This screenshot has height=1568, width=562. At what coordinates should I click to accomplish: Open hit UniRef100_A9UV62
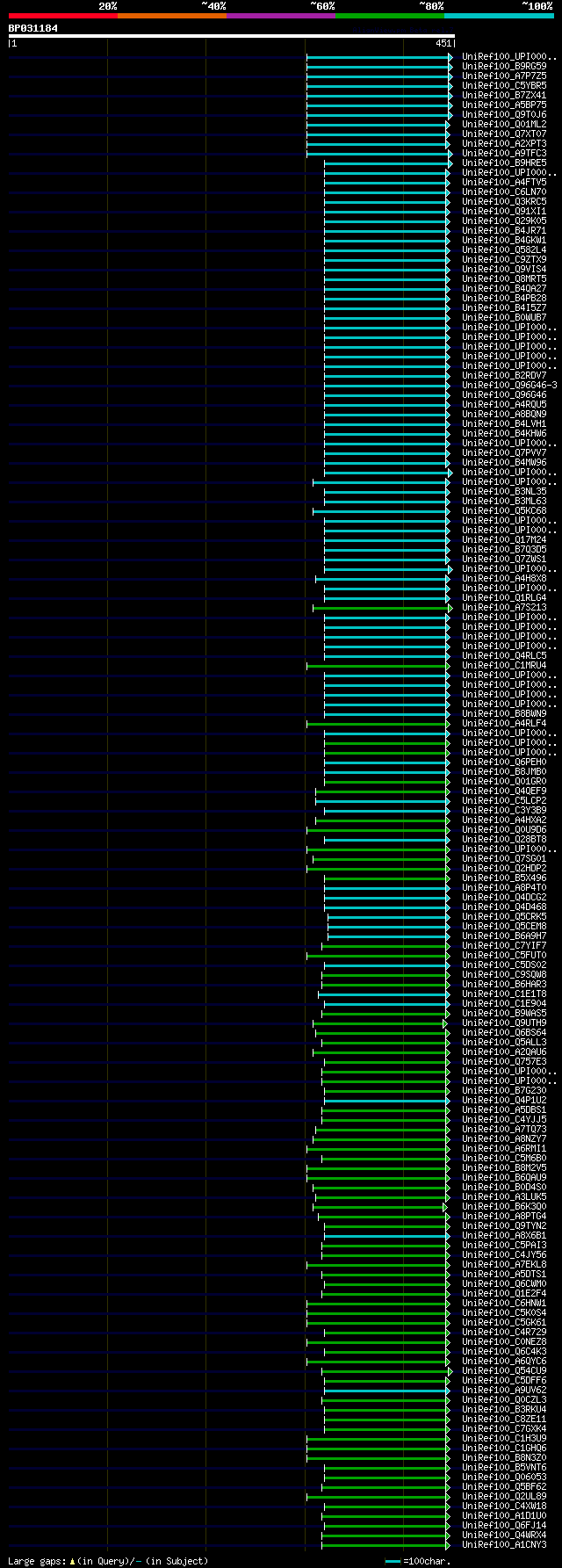[504, 1390]
